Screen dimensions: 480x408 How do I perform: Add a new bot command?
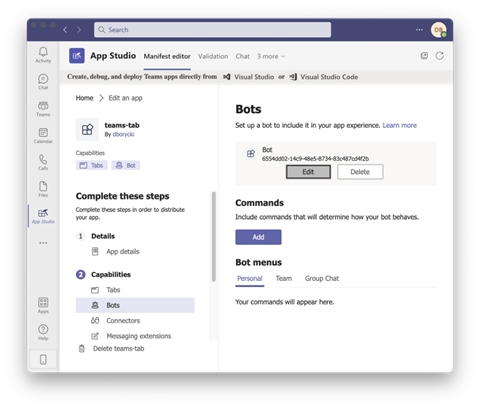258,237
